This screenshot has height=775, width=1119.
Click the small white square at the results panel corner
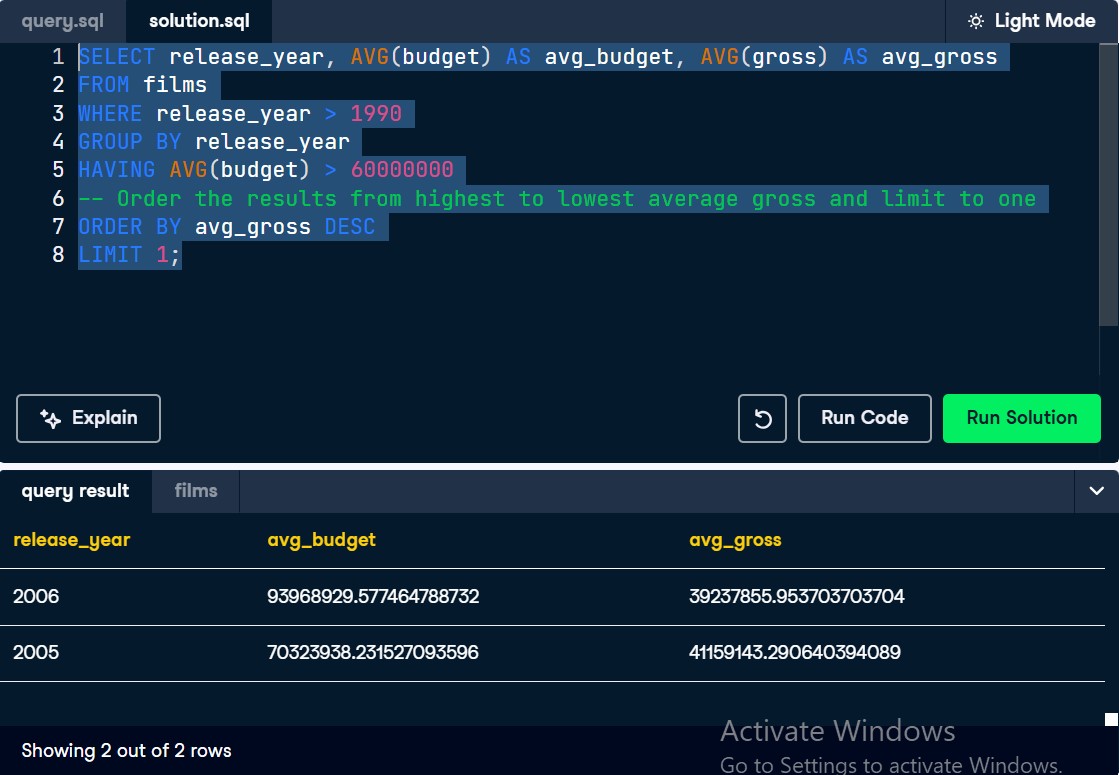(1111, 719)
